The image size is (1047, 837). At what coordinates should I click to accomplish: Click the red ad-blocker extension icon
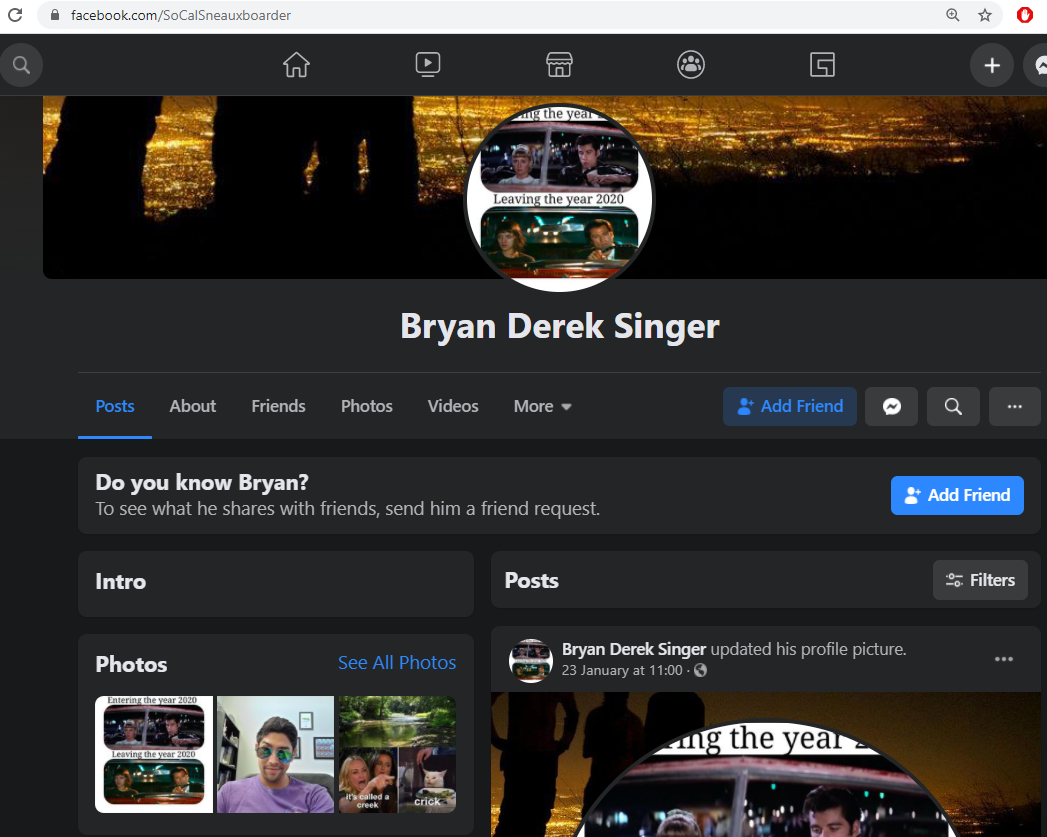[x=1025, y=15]
